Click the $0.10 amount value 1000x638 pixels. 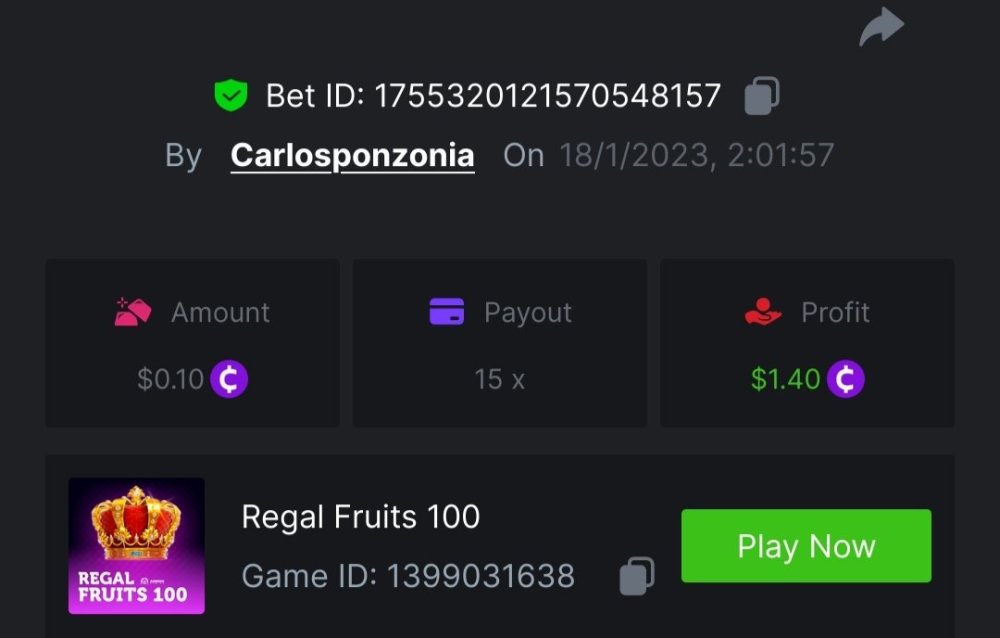170,379
